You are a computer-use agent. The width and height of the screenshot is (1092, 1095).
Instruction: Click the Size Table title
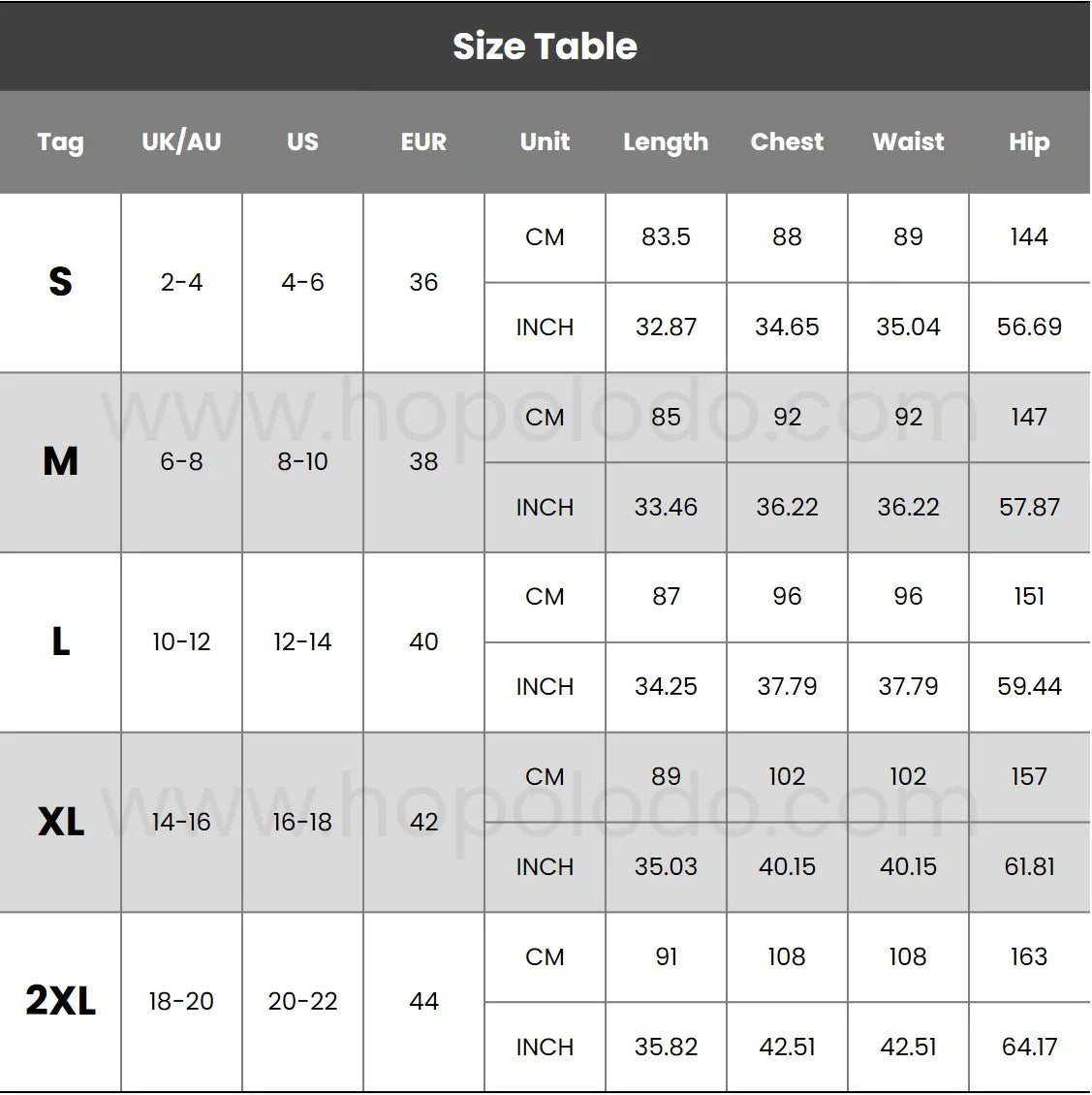(x=545, y=47)
